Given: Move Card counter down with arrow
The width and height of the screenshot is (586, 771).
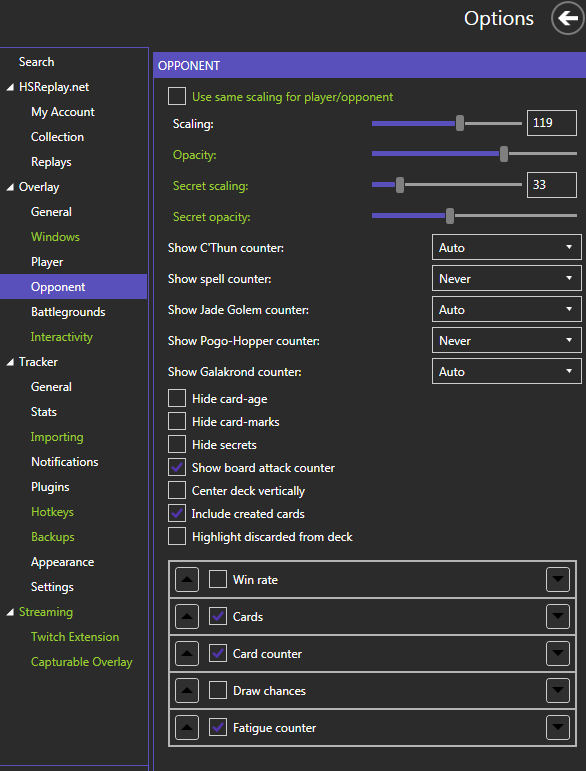Looking at the screenshot, I should [557, 653].
